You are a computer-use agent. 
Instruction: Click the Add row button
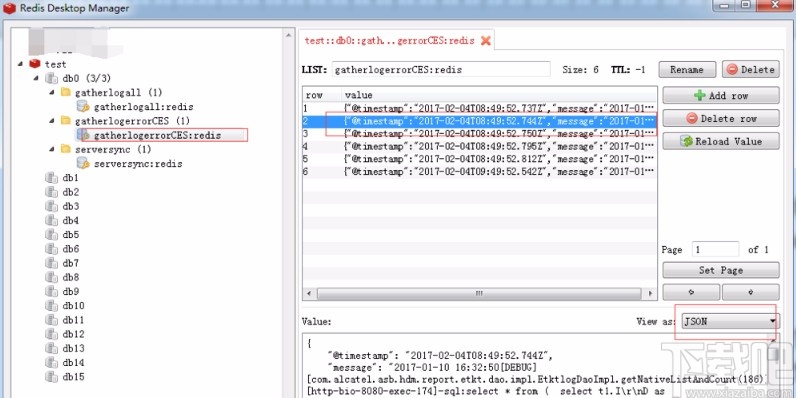[721, 95]
